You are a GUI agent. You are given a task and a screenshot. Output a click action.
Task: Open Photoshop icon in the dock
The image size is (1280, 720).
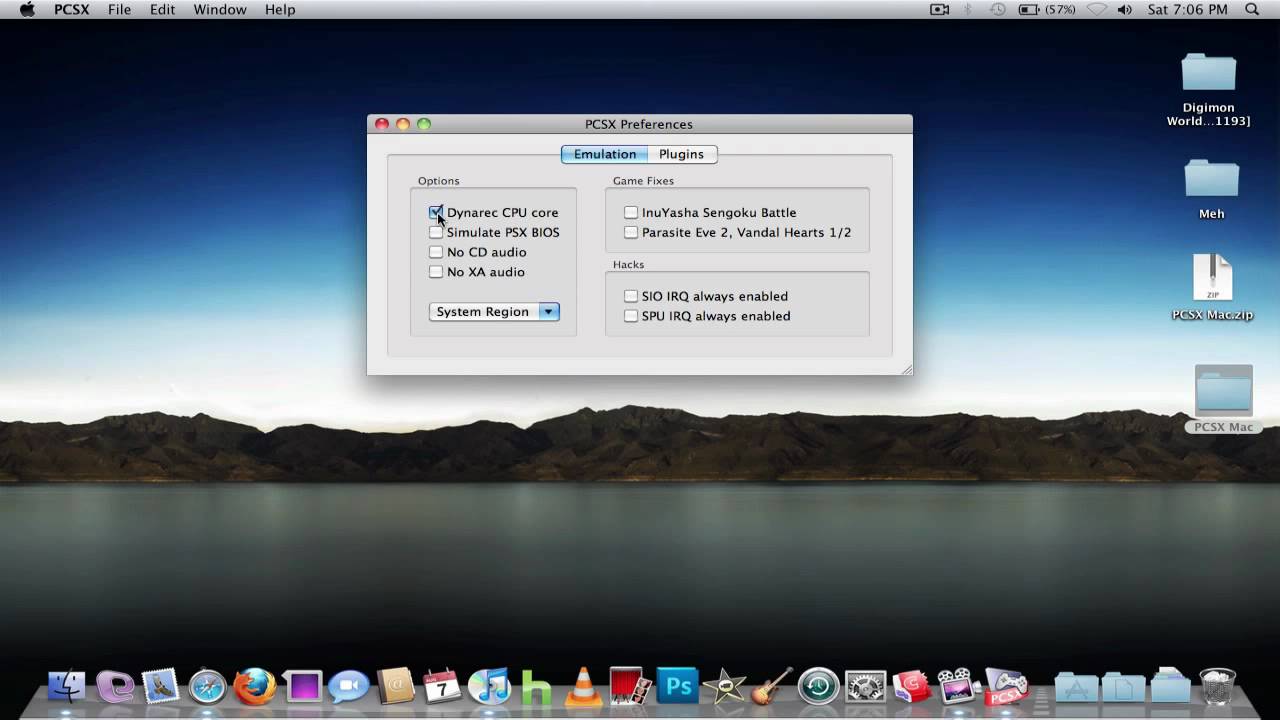[677, 686]
